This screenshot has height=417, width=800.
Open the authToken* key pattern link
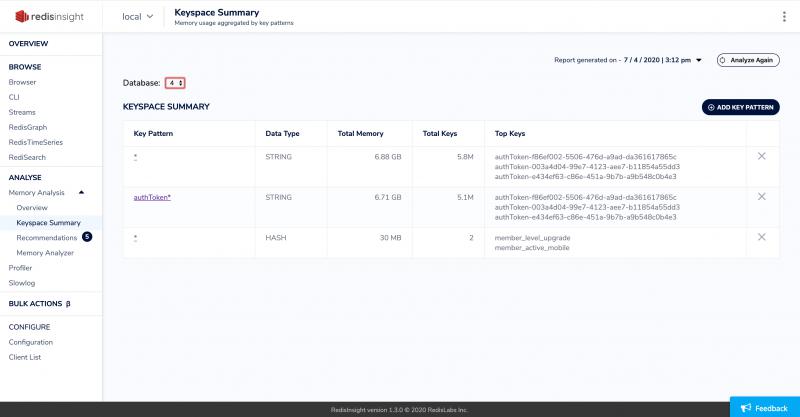[x=152, y=197]
